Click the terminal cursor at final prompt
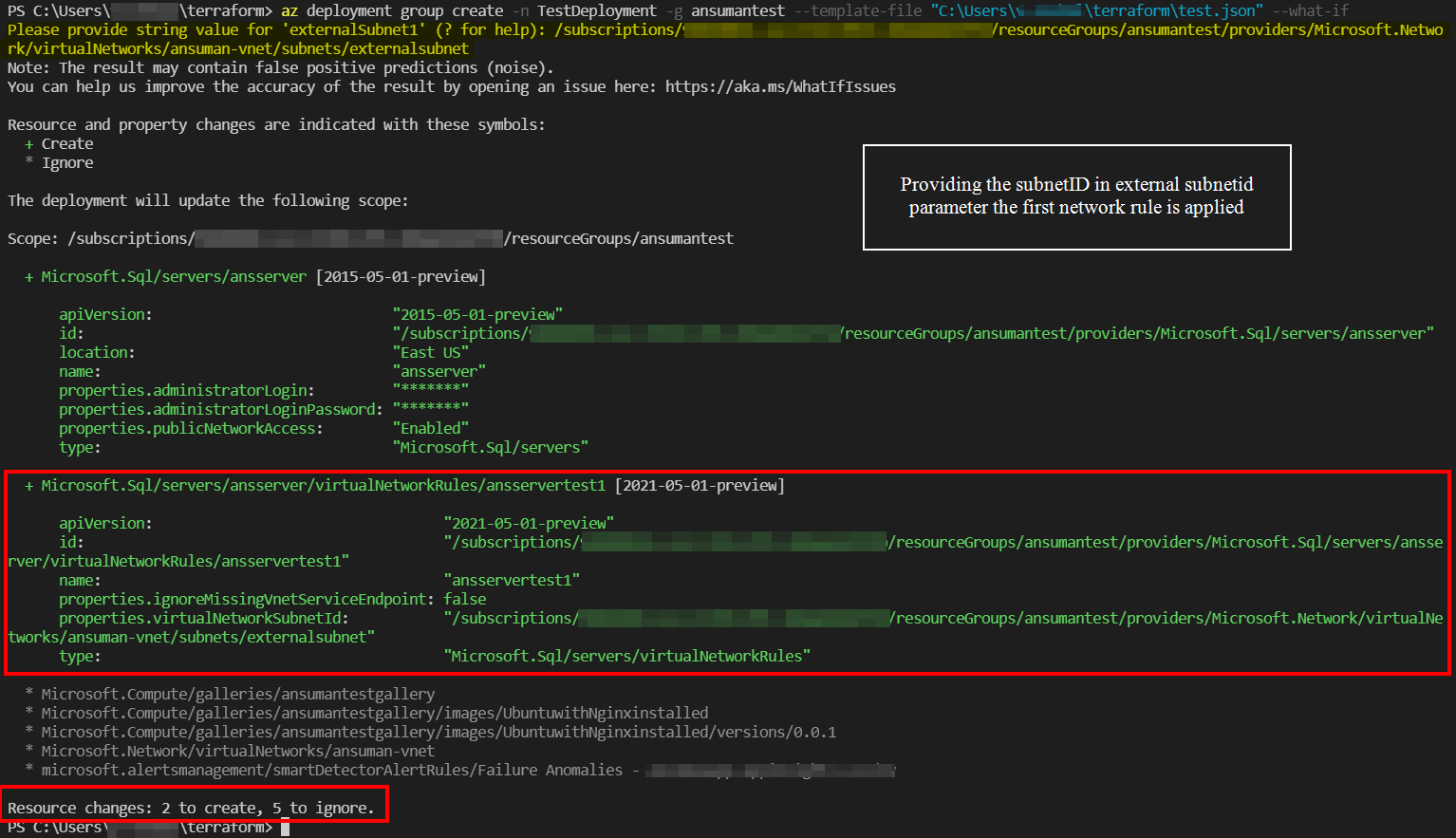1456x838 pixels. point(285,828)
